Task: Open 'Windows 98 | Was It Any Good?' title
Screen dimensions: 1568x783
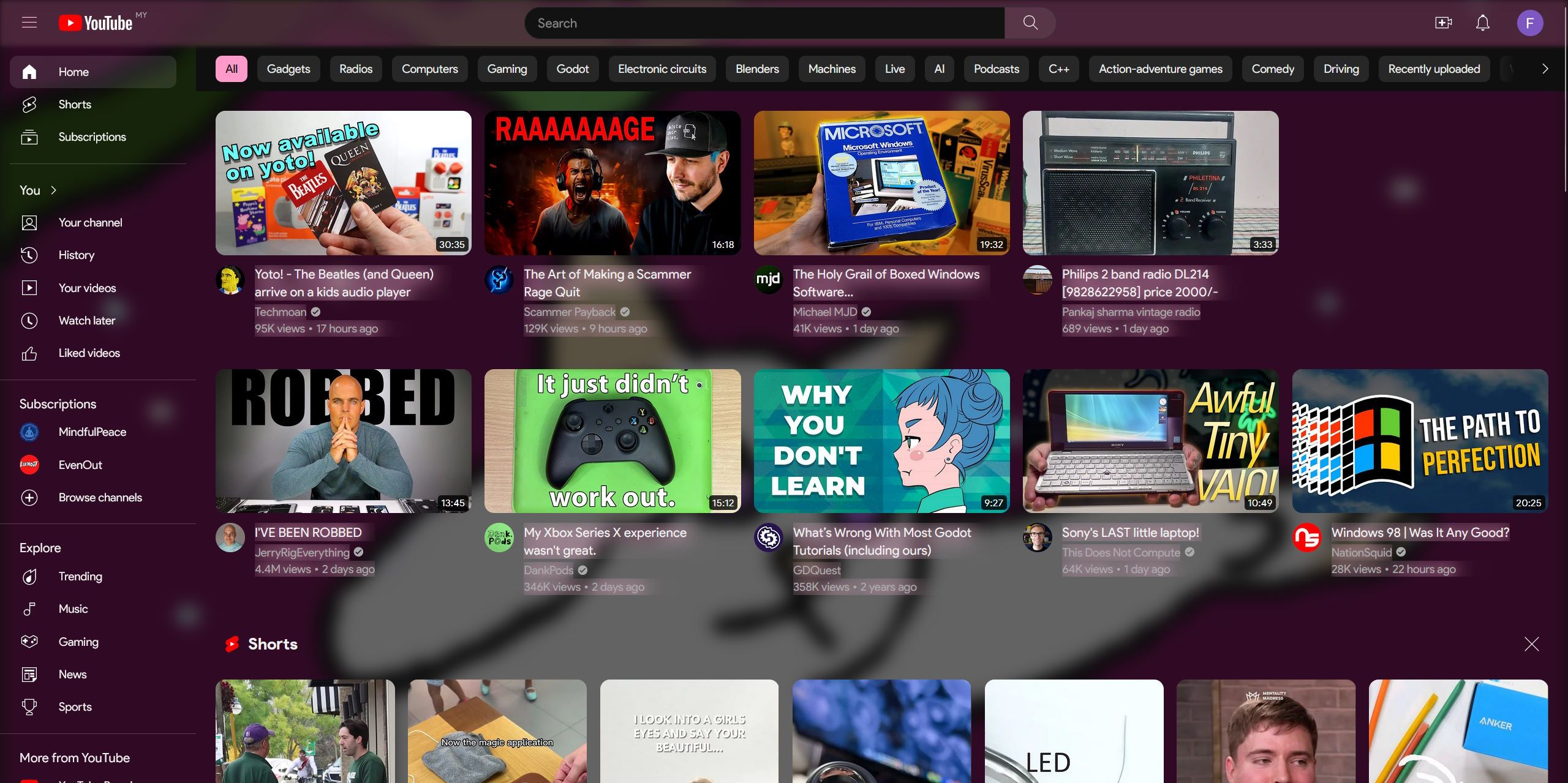Action: click(1420, 533)
